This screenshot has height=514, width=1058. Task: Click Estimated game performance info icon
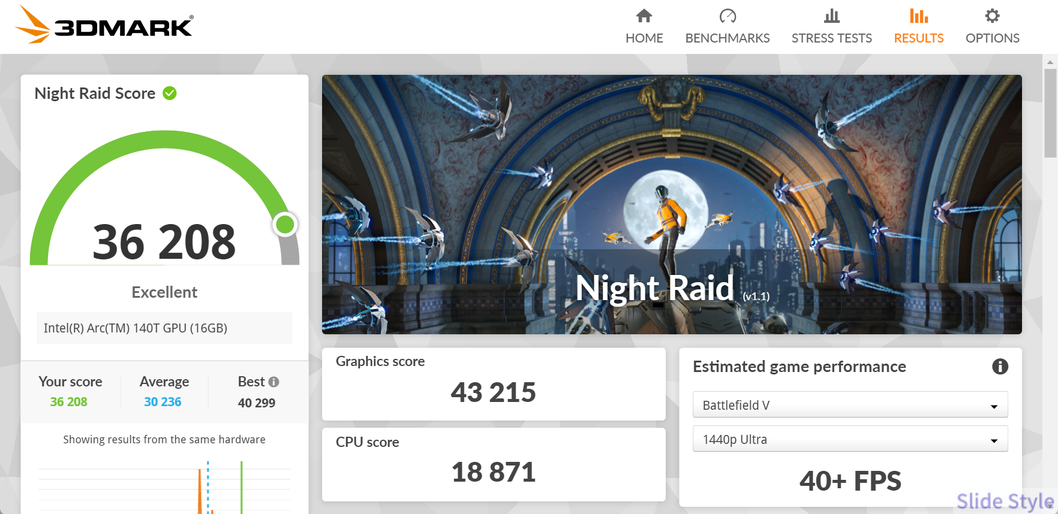pos(1000,366)
